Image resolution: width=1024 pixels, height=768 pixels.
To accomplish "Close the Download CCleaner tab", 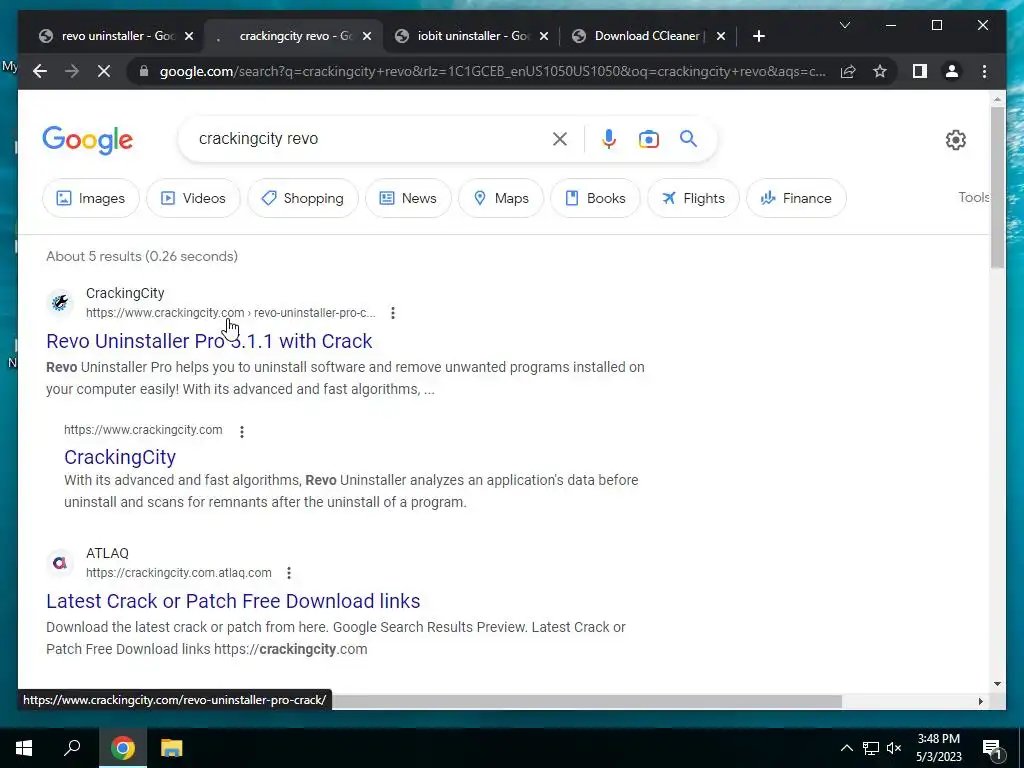I will (x=721, y=37).
